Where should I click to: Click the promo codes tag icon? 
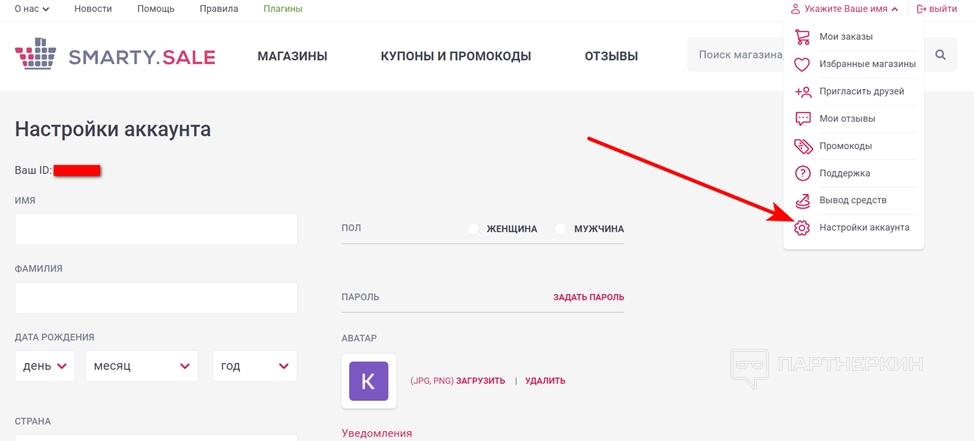(x=802, y=146)
